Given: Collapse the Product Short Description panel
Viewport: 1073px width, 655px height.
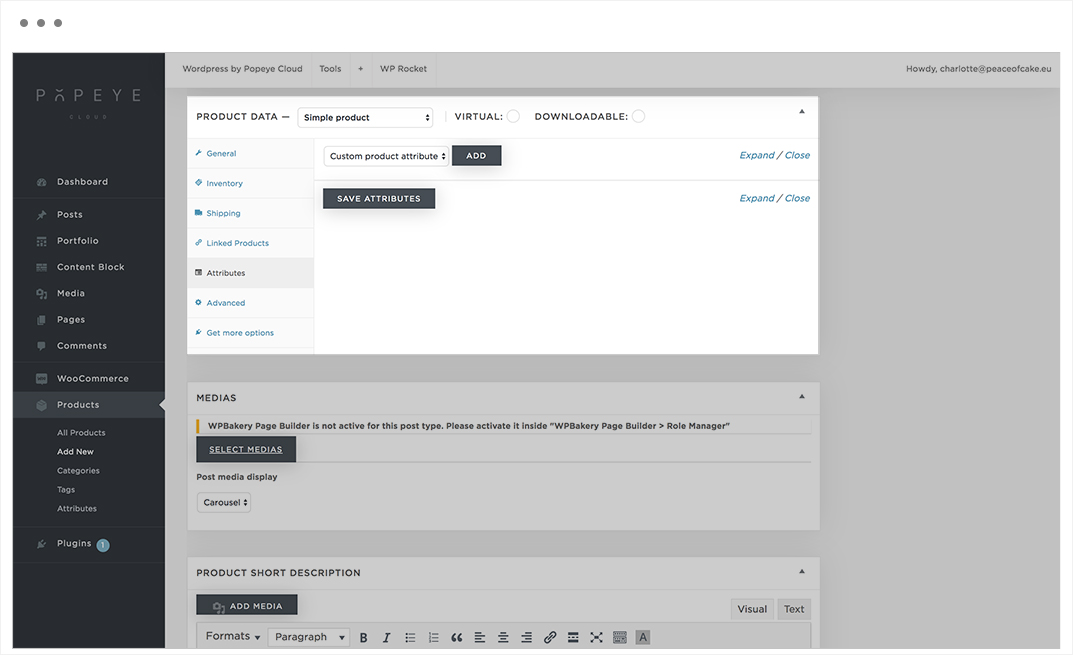Looking at the screenshot, I should tap(802, 571).
